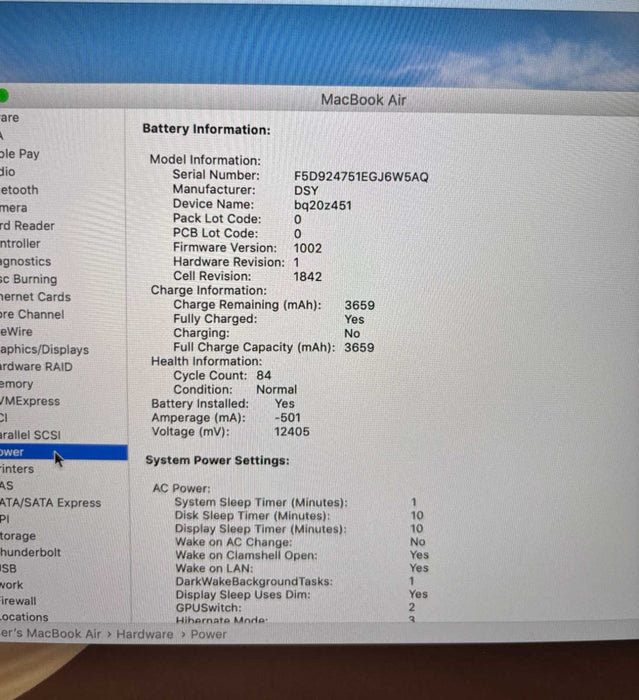Screen dimensions: 639x700
Task: Select the Power item in the sidebar
Action: (x=63, y=452)
